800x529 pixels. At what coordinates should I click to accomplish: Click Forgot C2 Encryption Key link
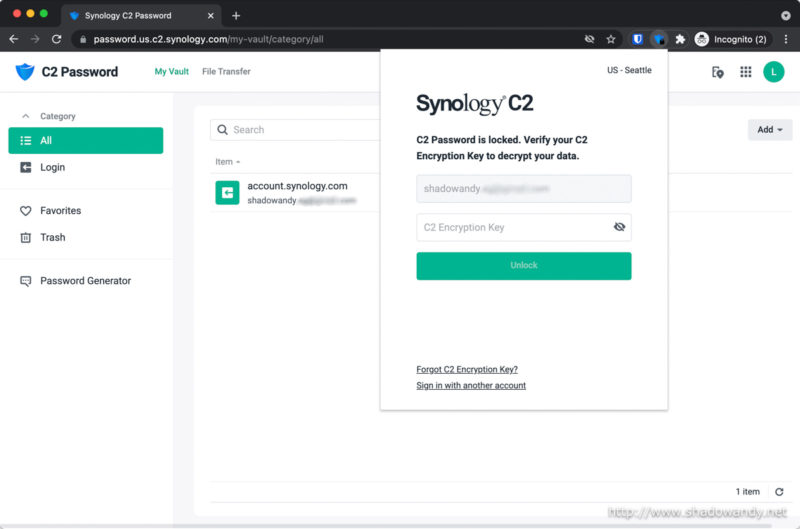(467, 369)
